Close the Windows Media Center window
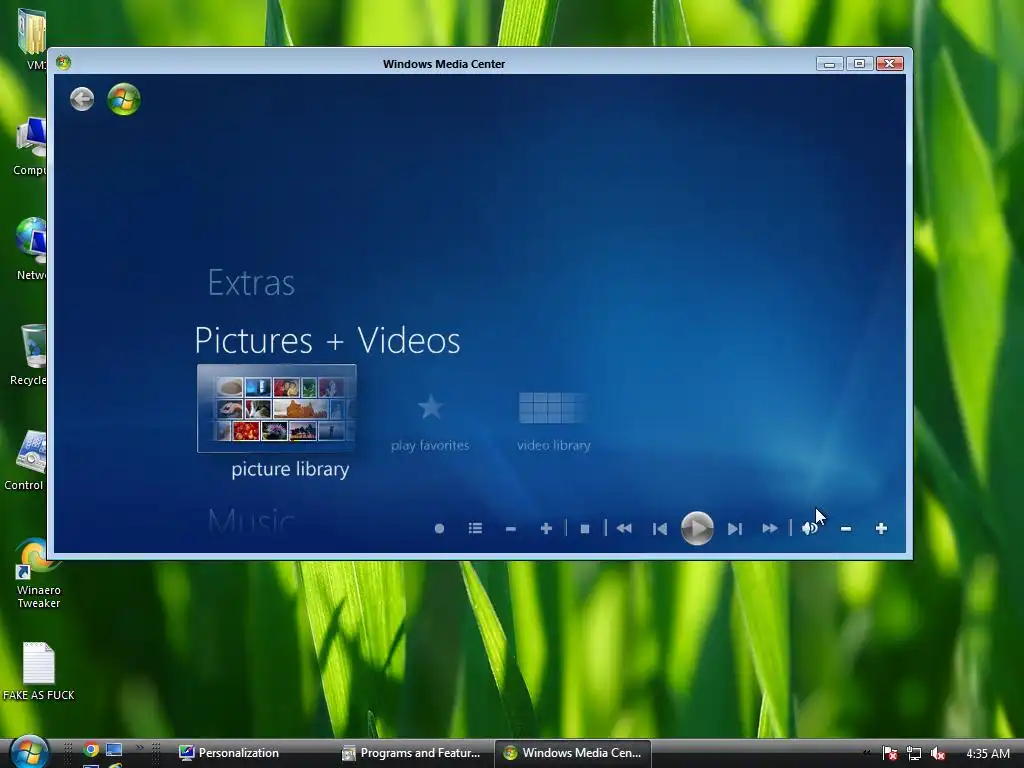This screenshot has width=1024, height=768. 889,63
